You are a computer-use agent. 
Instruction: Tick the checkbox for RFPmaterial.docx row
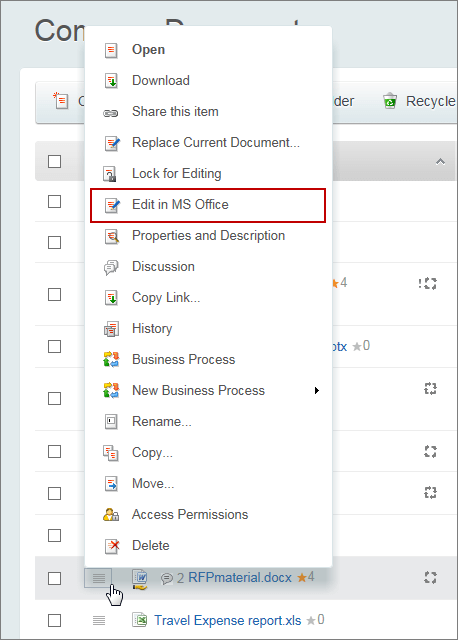pos(54,578)
